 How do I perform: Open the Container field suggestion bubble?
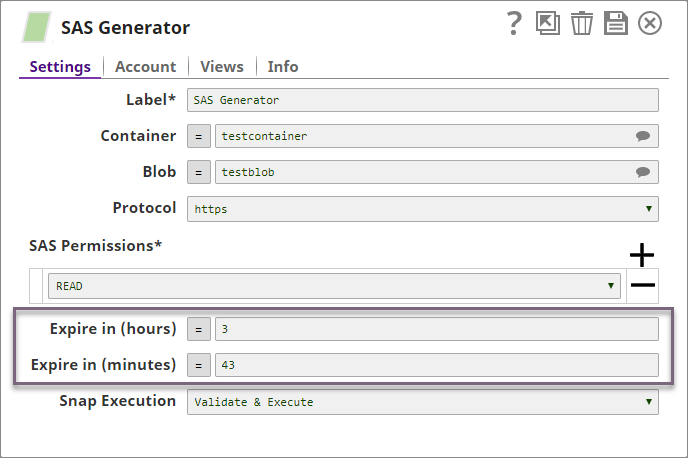643,136
